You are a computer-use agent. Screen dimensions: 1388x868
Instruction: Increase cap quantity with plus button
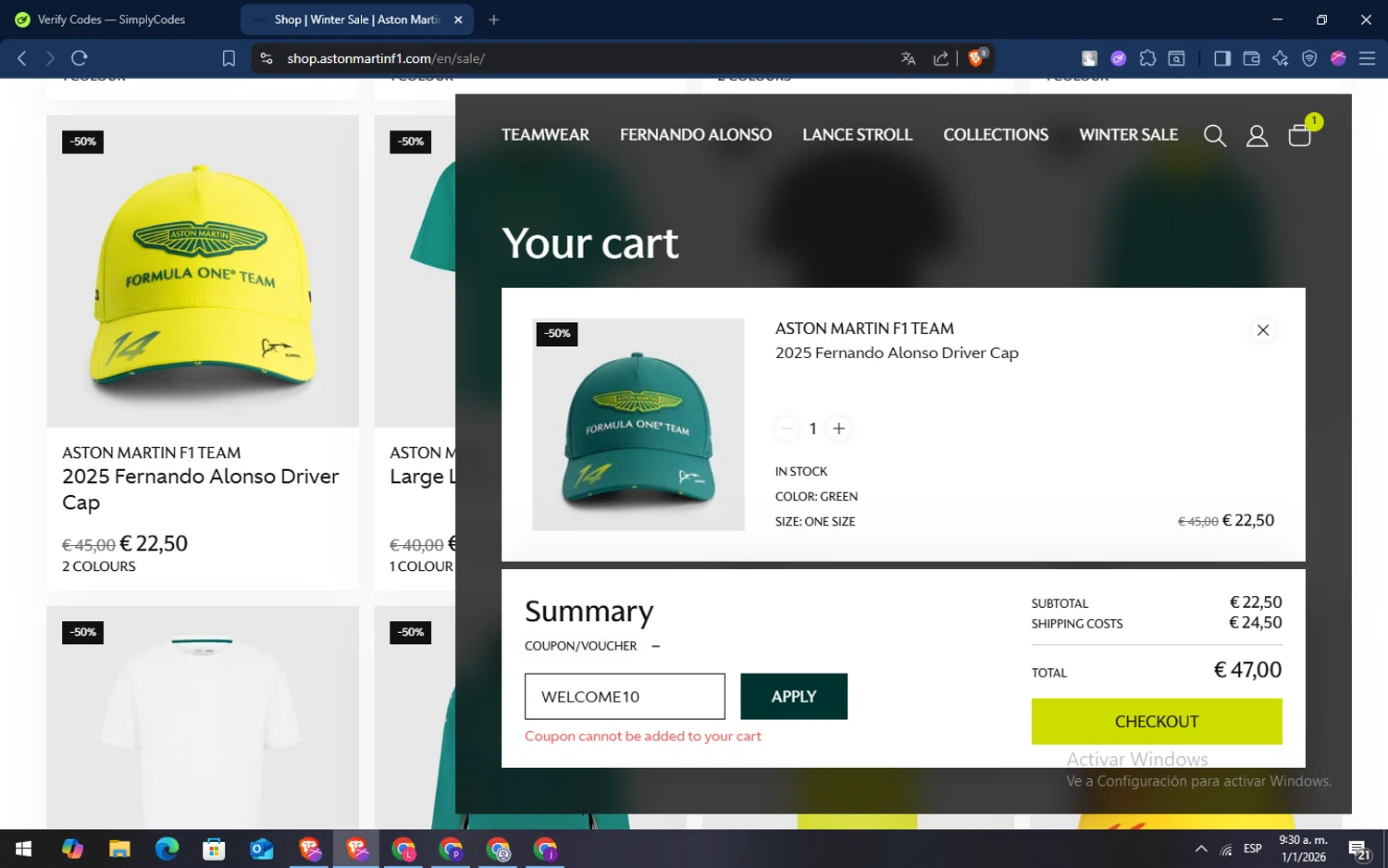(839, 428)
